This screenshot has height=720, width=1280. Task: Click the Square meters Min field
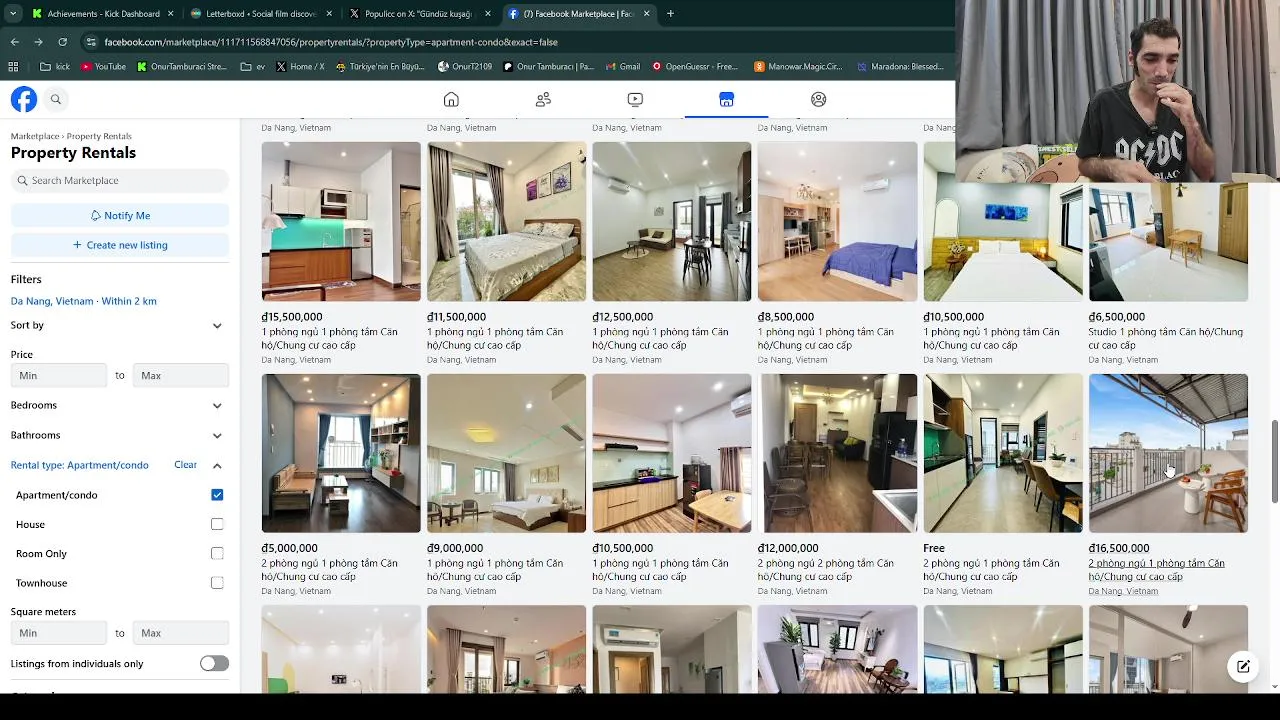point(59,633)
